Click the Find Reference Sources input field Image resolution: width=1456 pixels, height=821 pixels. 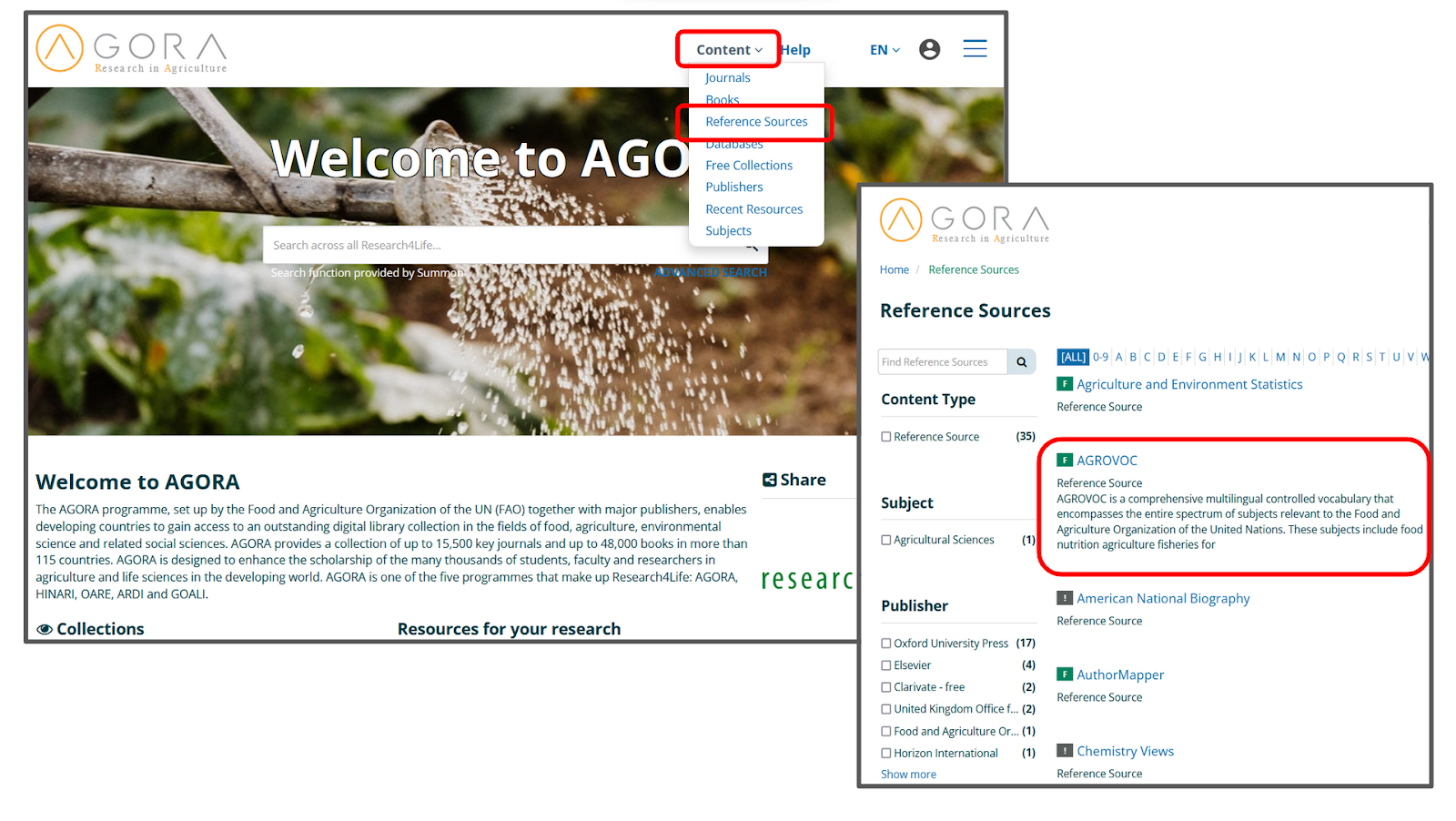943,362
